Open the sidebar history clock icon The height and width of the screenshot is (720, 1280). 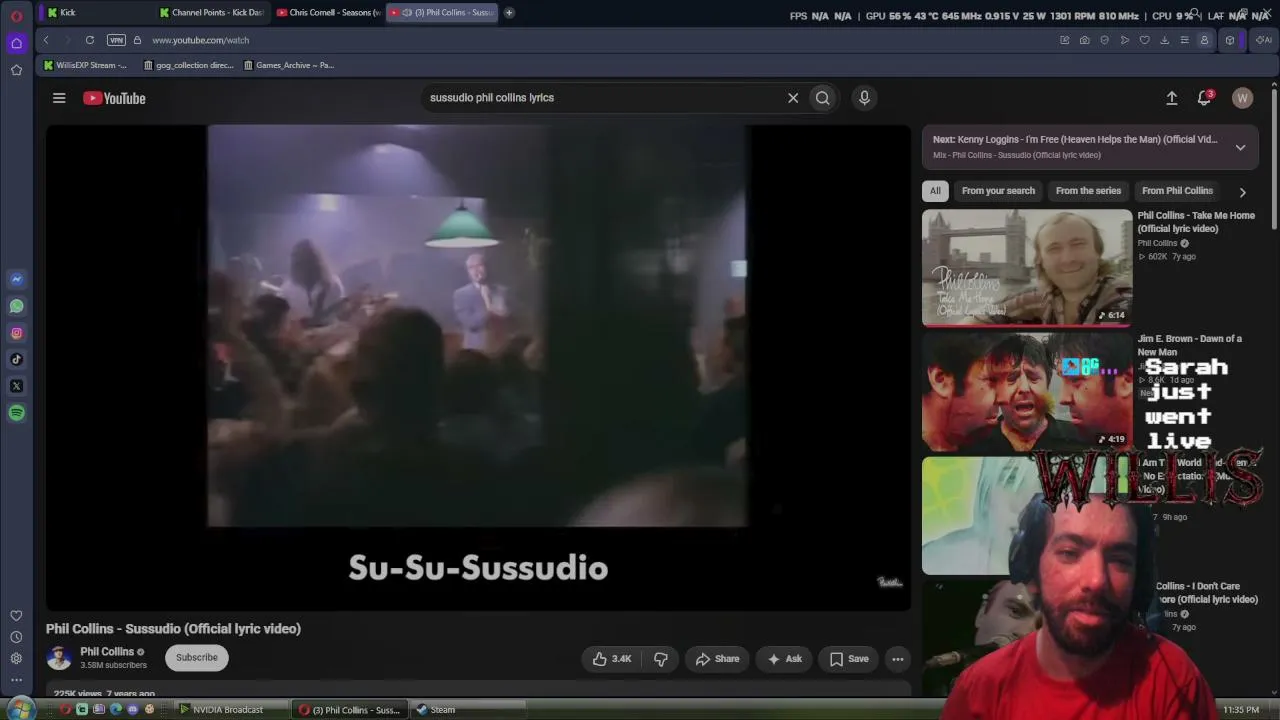click(16, 637)
